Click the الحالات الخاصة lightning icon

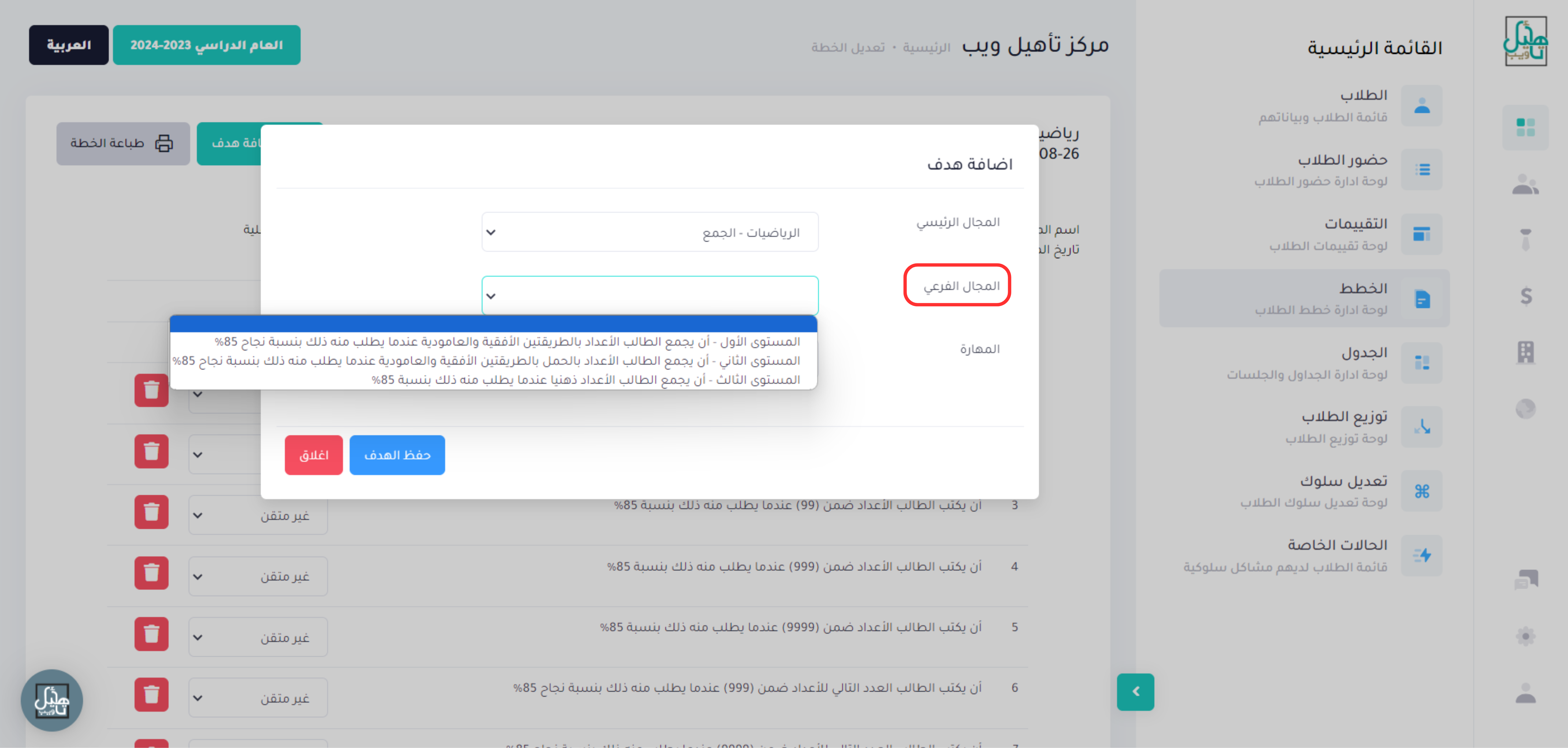(1421, 556)
